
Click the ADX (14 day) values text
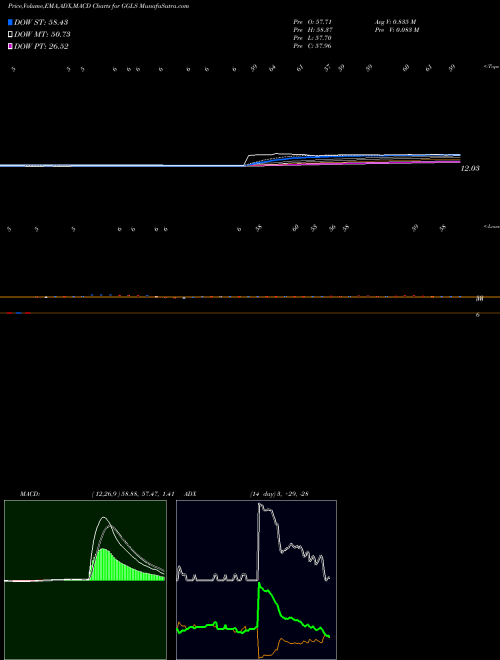279,494
